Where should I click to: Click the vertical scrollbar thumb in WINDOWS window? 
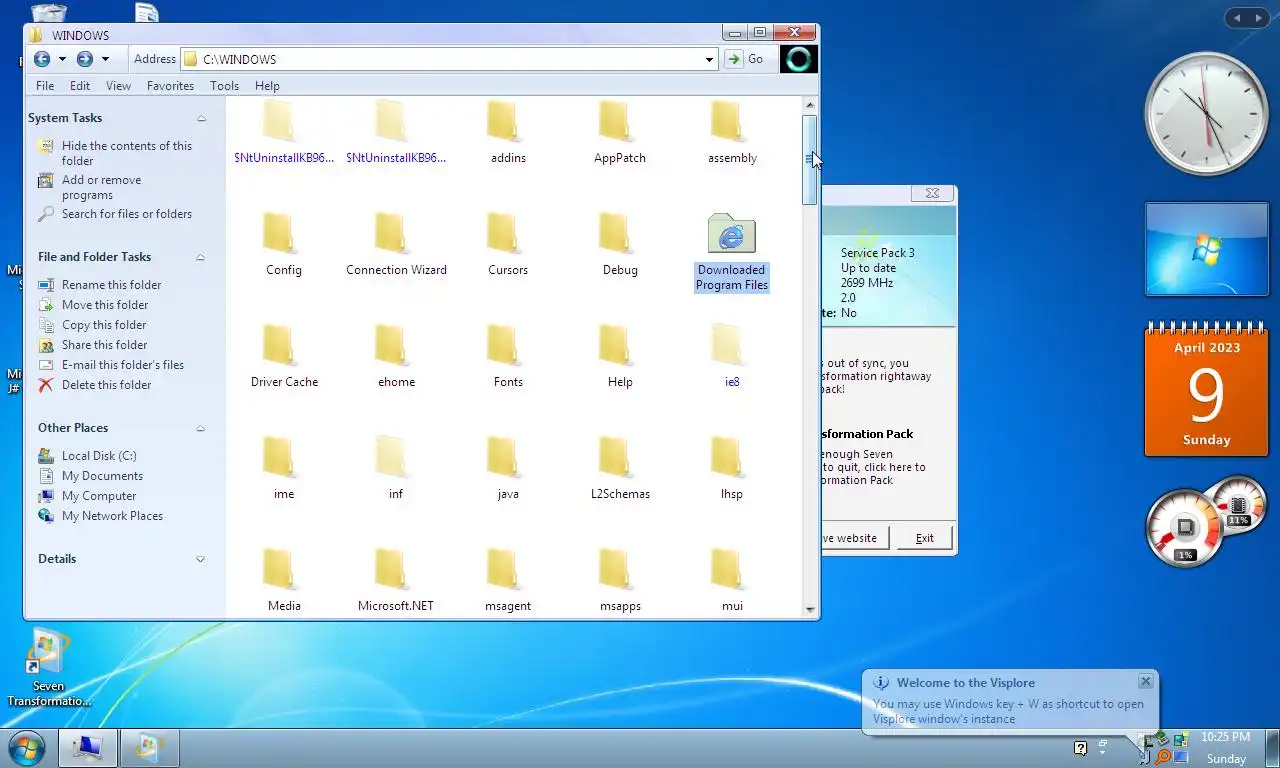[809, 160]
